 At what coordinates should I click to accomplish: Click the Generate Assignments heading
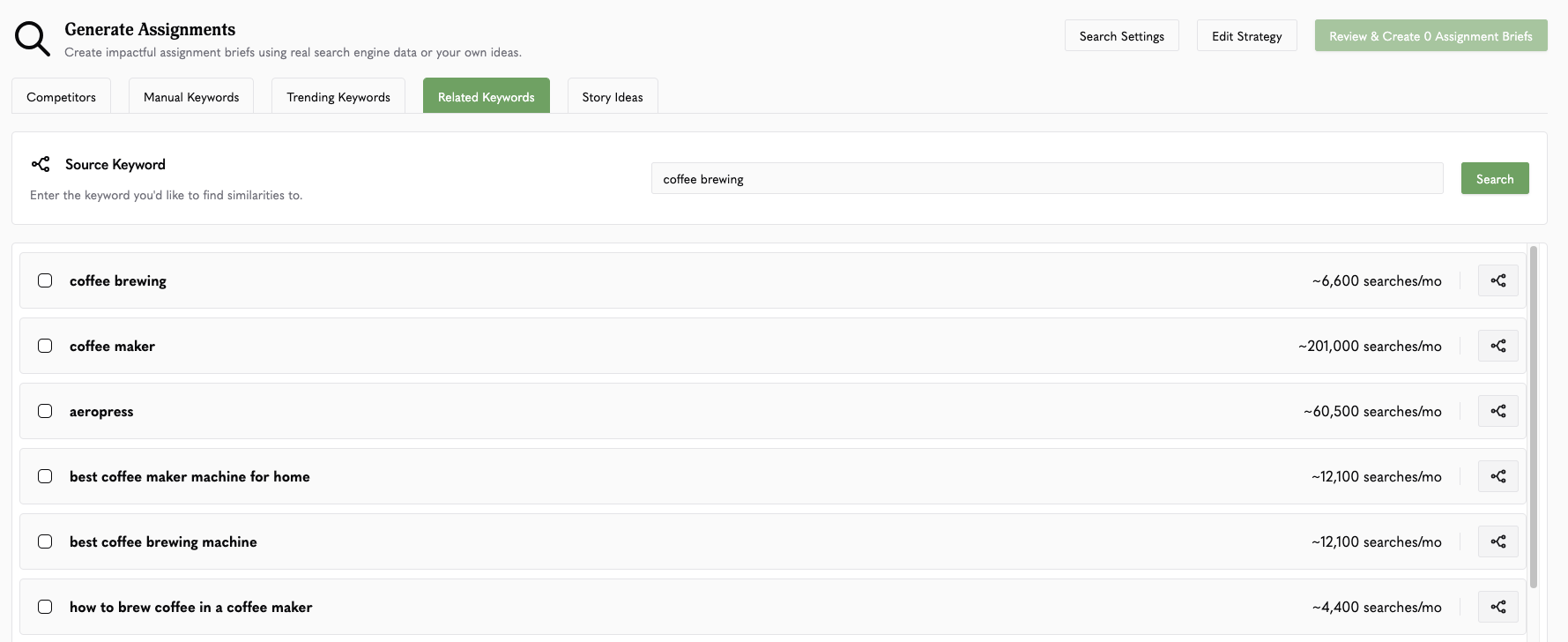click(x=150, y=29)
